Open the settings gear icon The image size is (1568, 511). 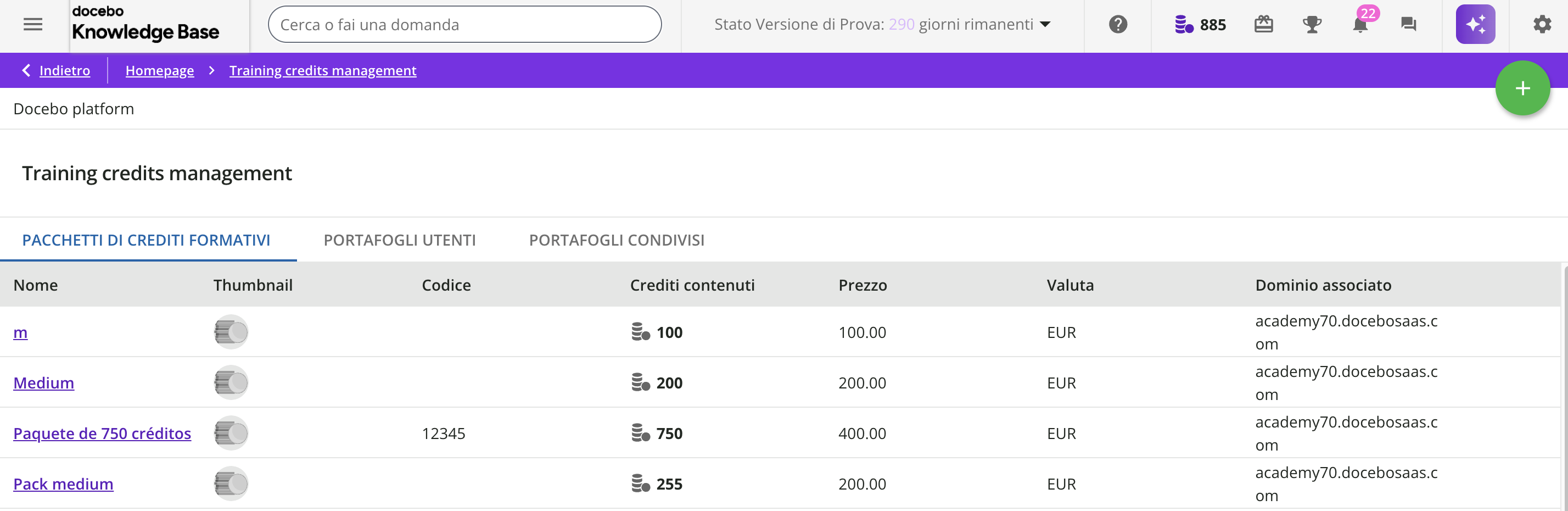pos(1541,24)
